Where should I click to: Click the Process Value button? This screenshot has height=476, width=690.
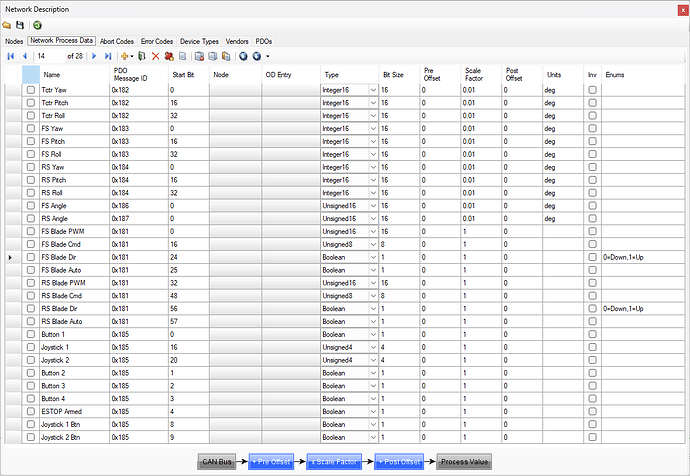[464, 461]
